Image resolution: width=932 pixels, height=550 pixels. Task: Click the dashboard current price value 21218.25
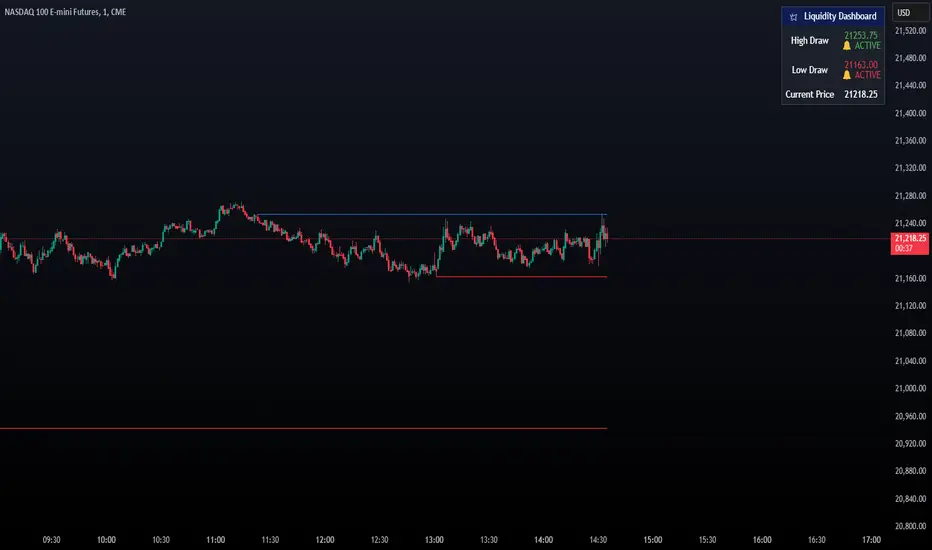click(x=861, y=95)
